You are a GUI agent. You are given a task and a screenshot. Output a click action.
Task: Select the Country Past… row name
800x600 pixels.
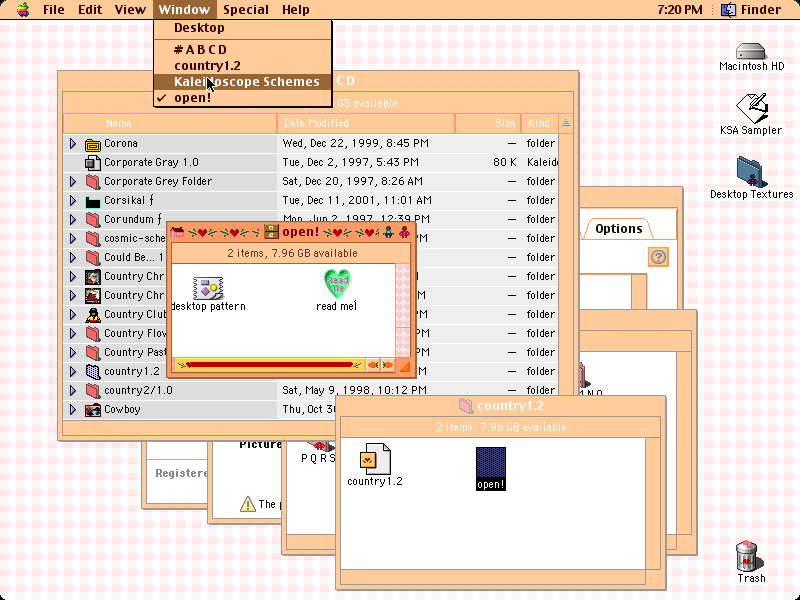tap(135, 353)
